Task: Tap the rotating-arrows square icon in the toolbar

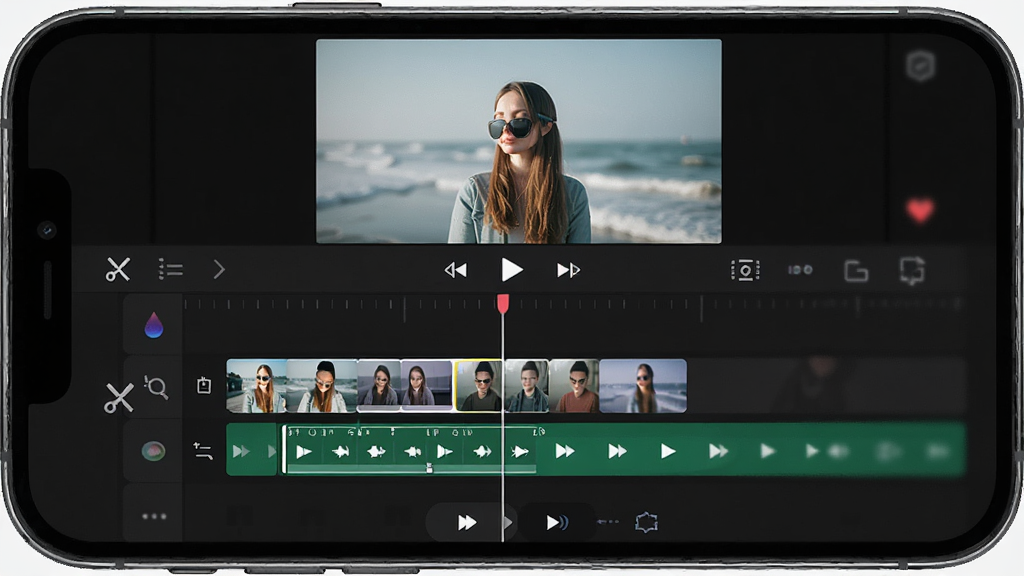Action: pos(912,270)
